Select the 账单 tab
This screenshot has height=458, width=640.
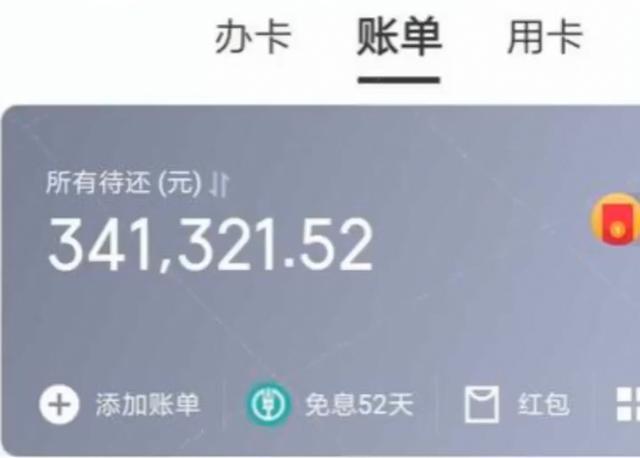point(399,37)
